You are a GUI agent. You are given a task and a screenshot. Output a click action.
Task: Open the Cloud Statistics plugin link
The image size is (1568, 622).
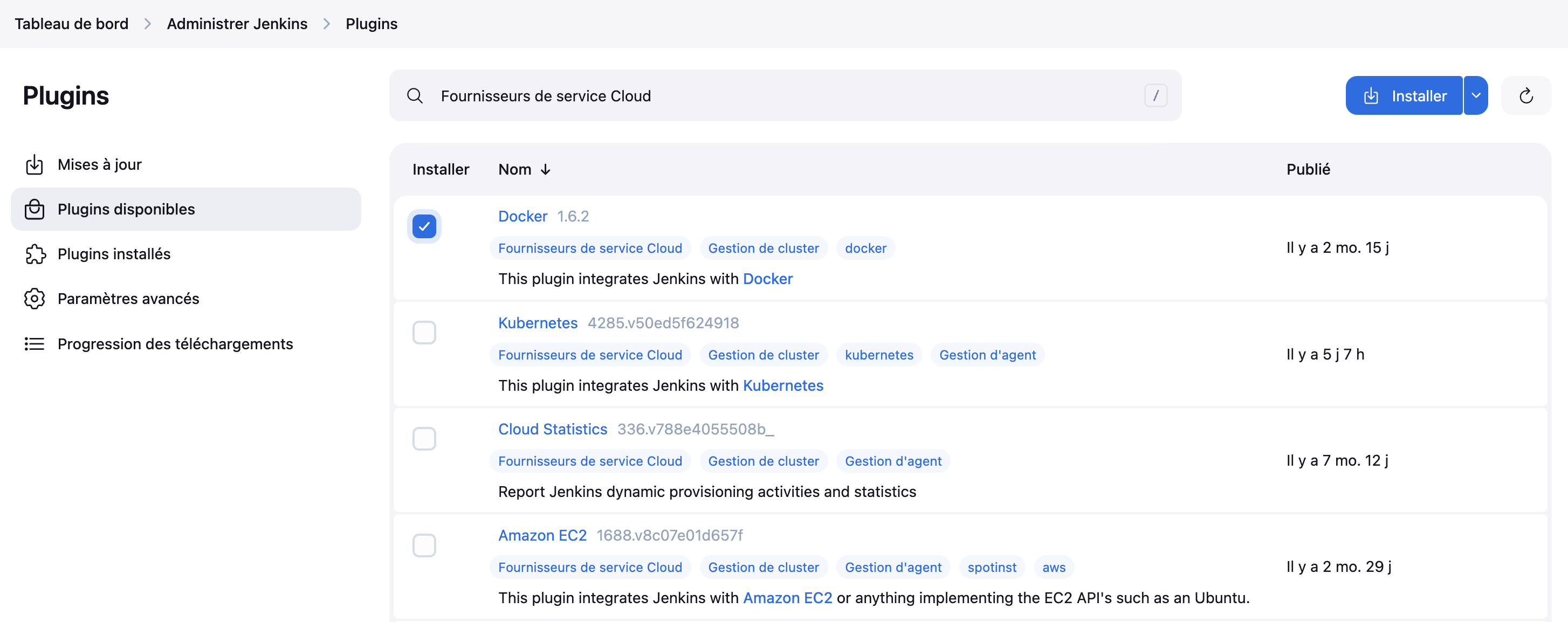[x=552, y=429]
